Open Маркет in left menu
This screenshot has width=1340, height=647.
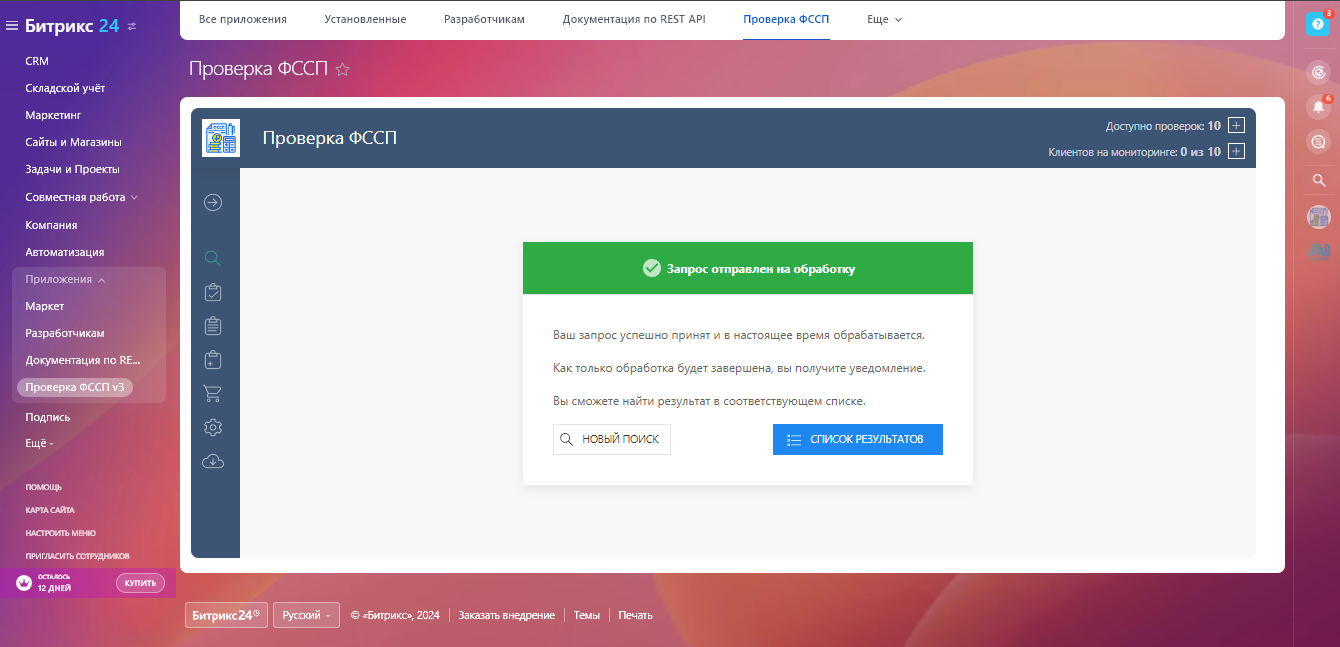tap(45, 306)
